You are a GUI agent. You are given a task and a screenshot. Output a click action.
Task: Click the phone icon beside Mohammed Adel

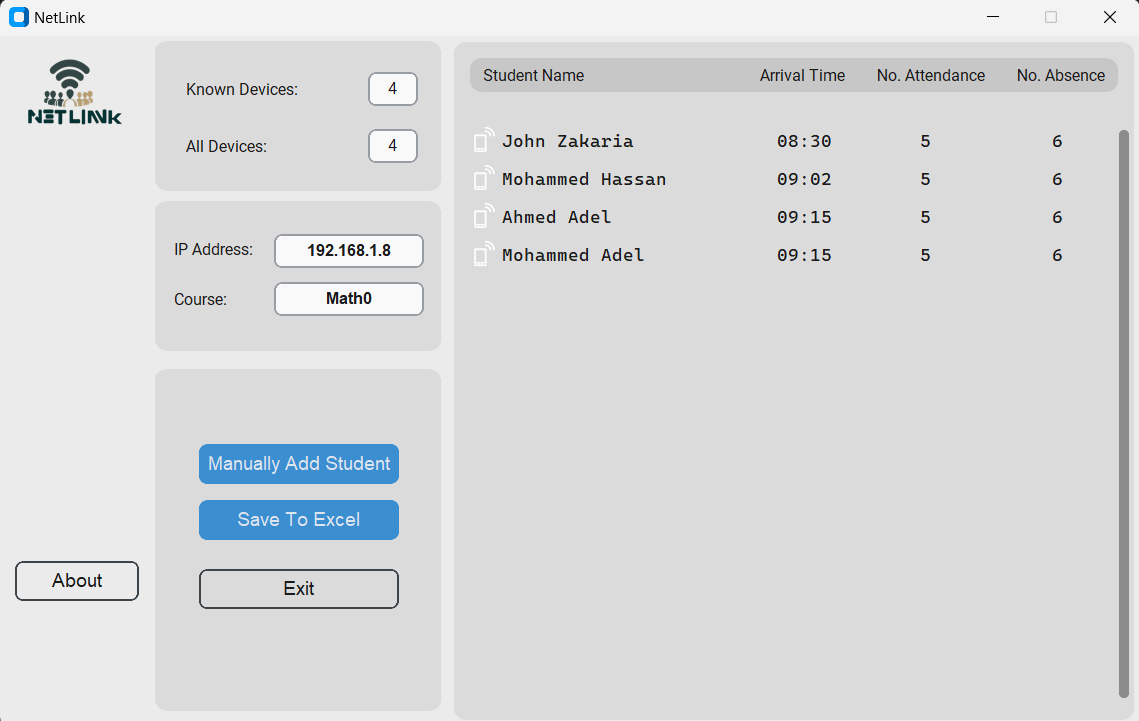click(483, 255)
